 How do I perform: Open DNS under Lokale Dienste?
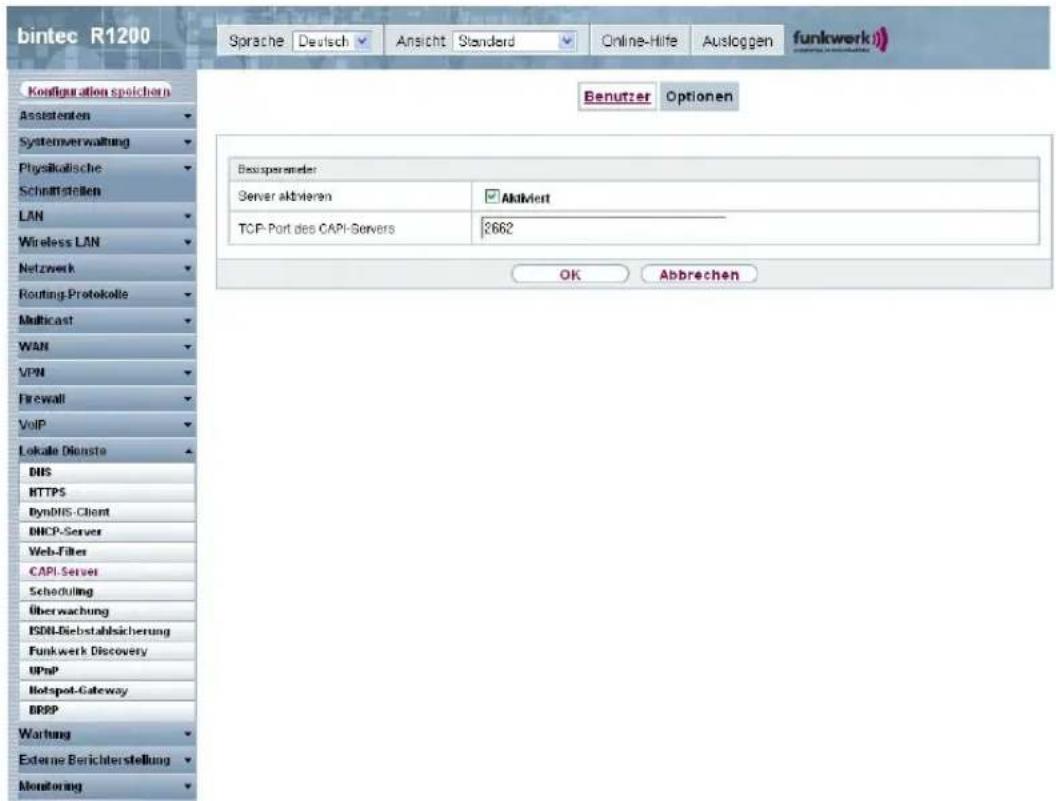pos(108,472)
